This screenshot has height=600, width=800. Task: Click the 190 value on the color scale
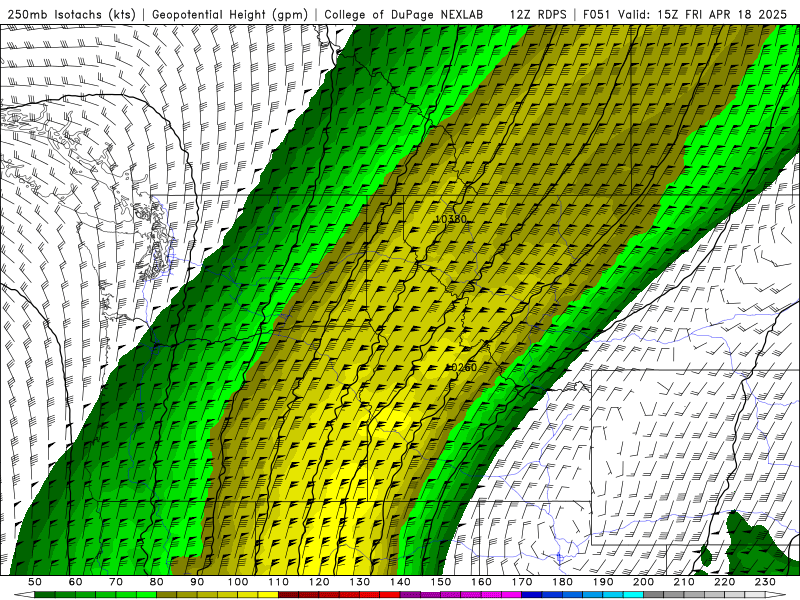603,582
